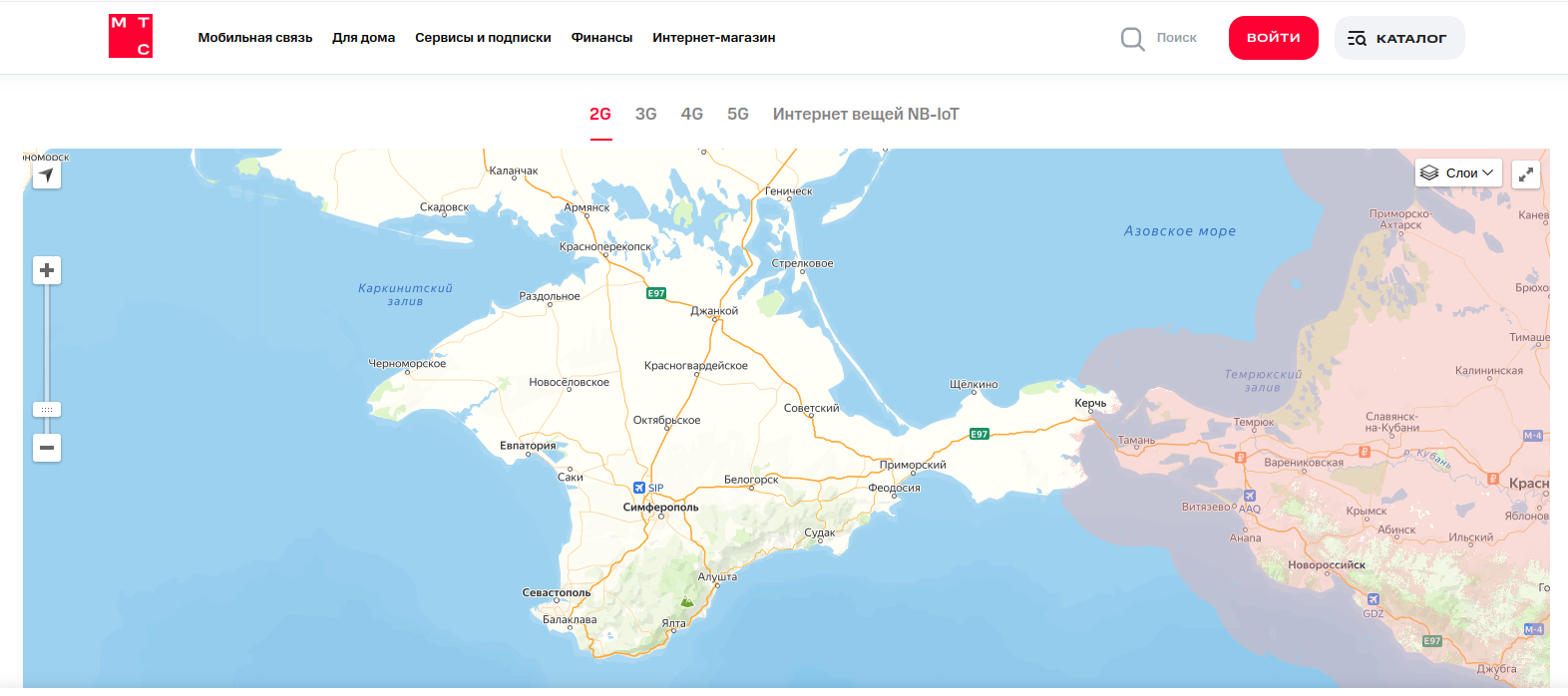Zoom in the map with plus button
The image size is (1568, 696).
[x=47, y=270]
